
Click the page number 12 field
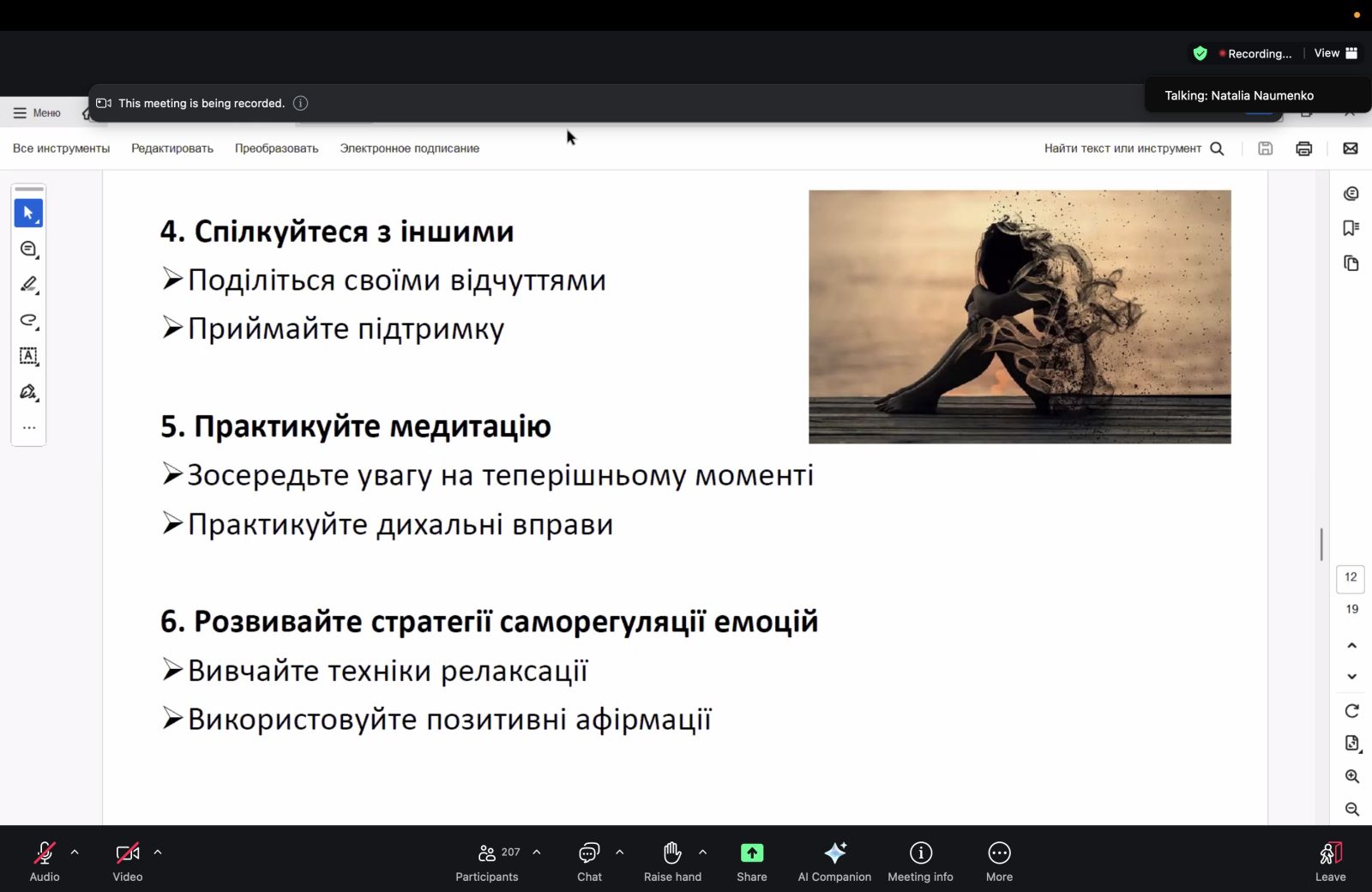pyautogui.click(x=1351, y=577)
